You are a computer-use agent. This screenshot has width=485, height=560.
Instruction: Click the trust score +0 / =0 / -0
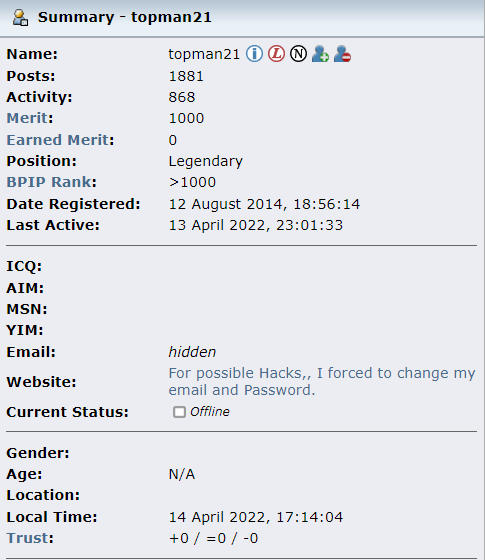pos(213,538)
